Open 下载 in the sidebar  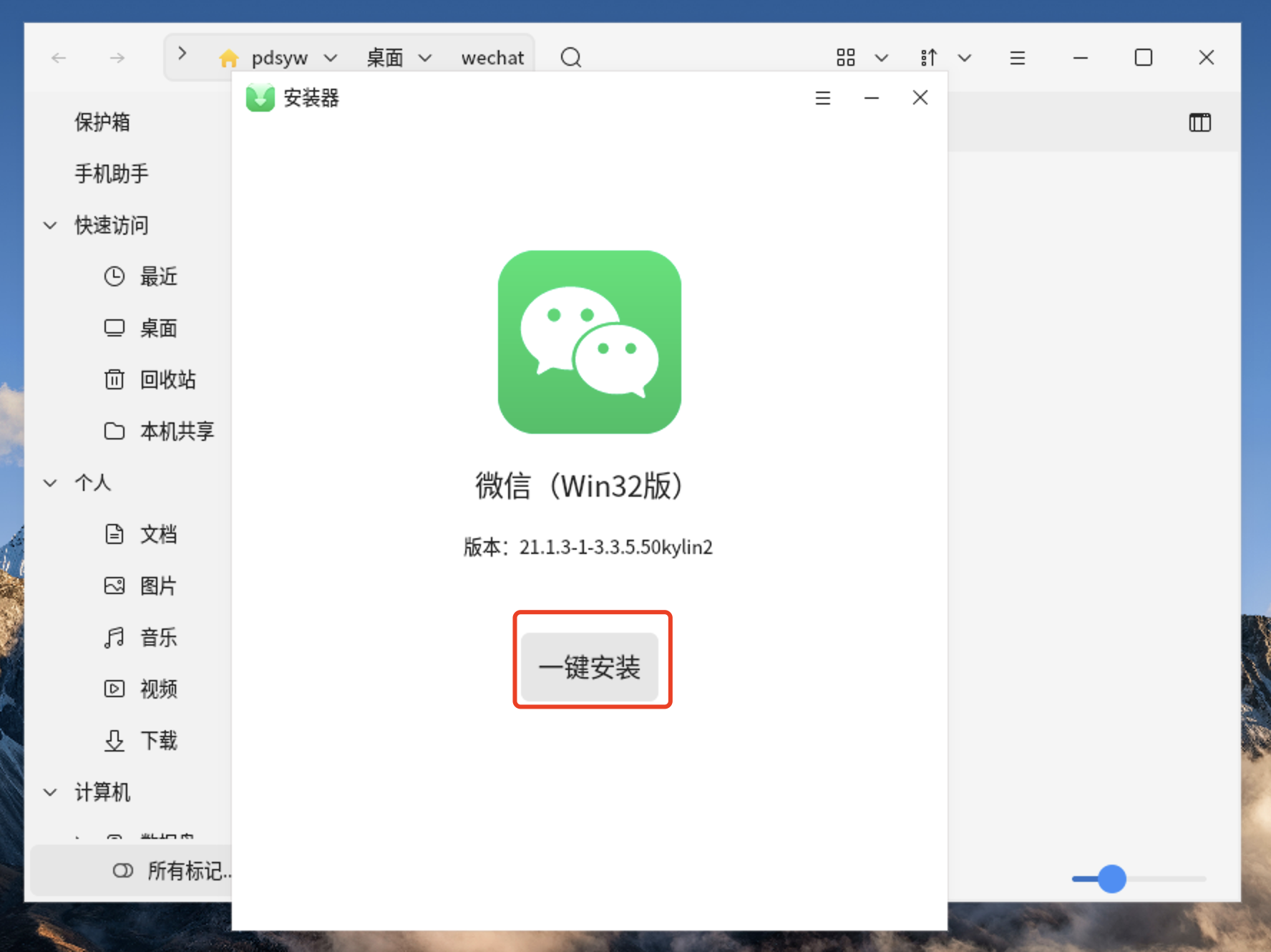[x=159, y=740]
